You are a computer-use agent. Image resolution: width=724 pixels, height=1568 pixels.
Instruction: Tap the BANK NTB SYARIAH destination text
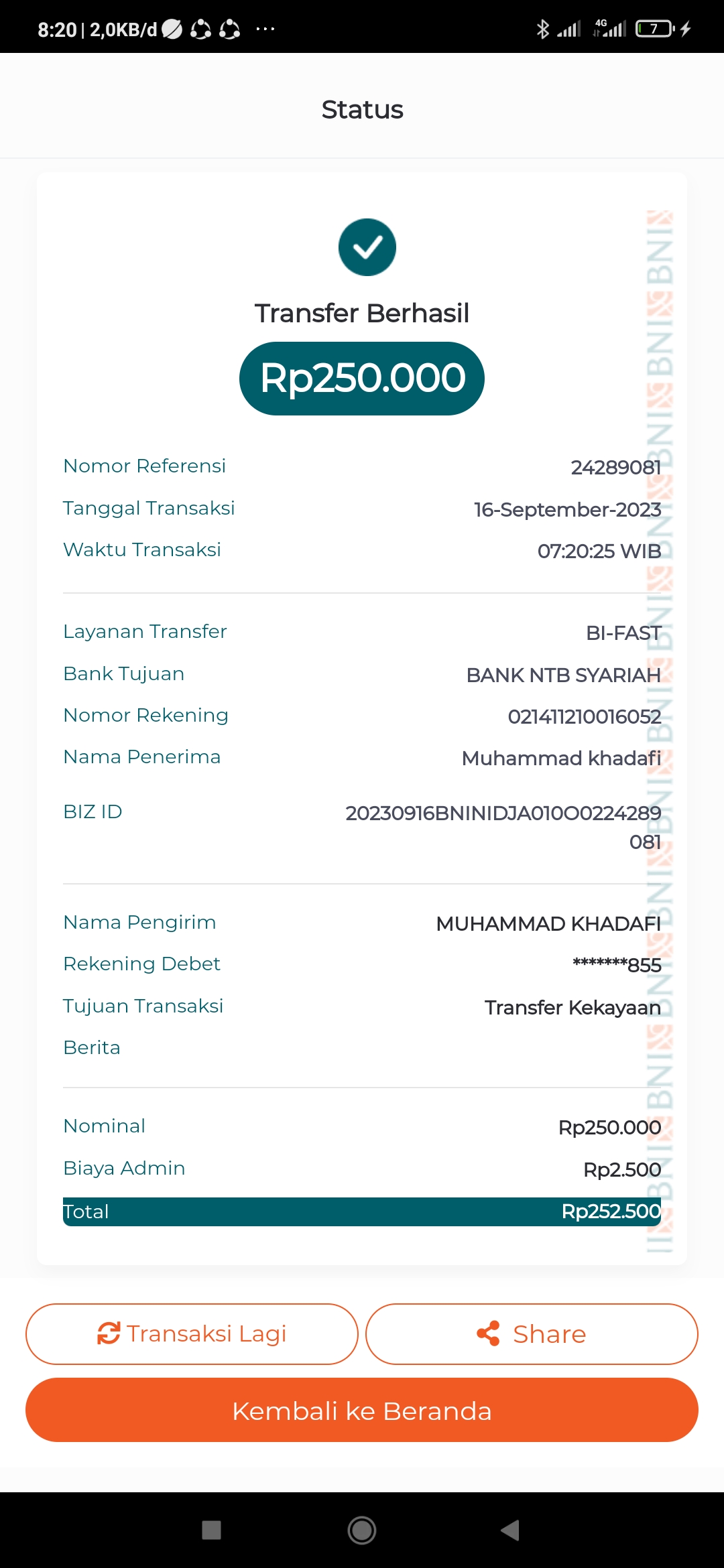pyautogui.click(x=563, y=675)
